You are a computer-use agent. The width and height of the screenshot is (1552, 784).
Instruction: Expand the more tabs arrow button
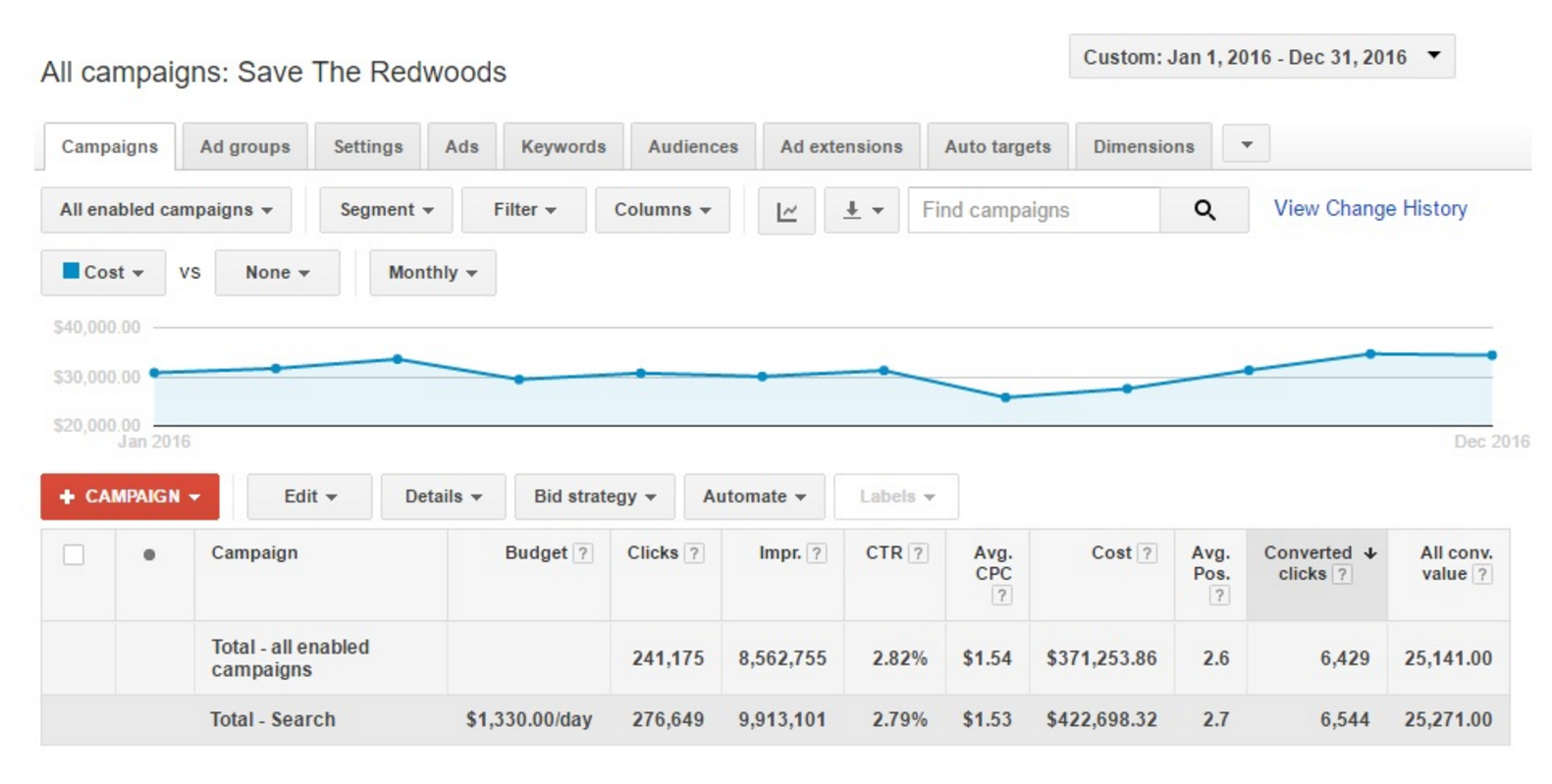(1247, 144)
